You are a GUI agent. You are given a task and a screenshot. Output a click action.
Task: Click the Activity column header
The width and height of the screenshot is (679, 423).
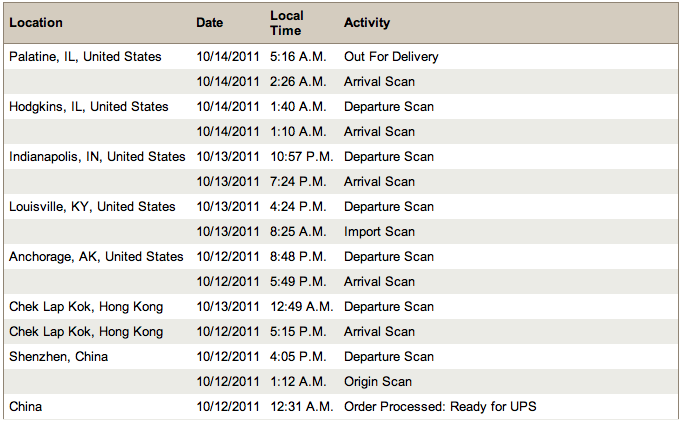(367, 23)
